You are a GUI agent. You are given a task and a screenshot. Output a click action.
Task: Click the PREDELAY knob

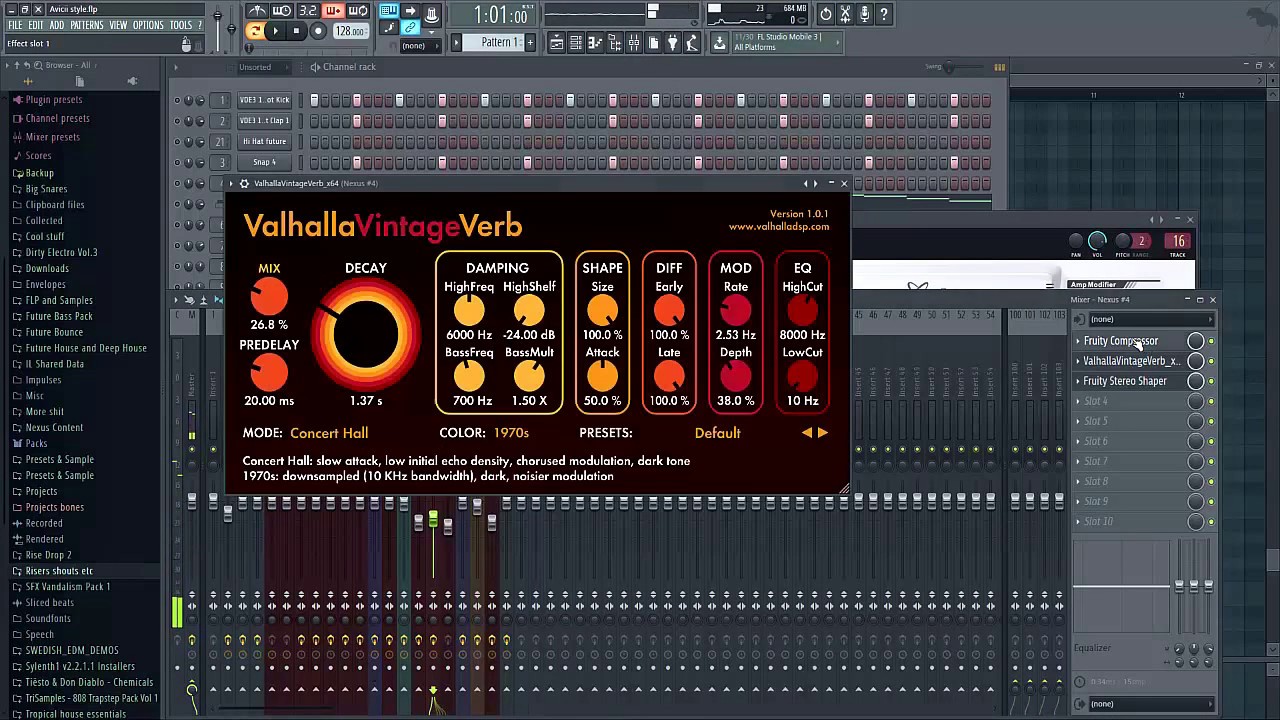[269, 373]
